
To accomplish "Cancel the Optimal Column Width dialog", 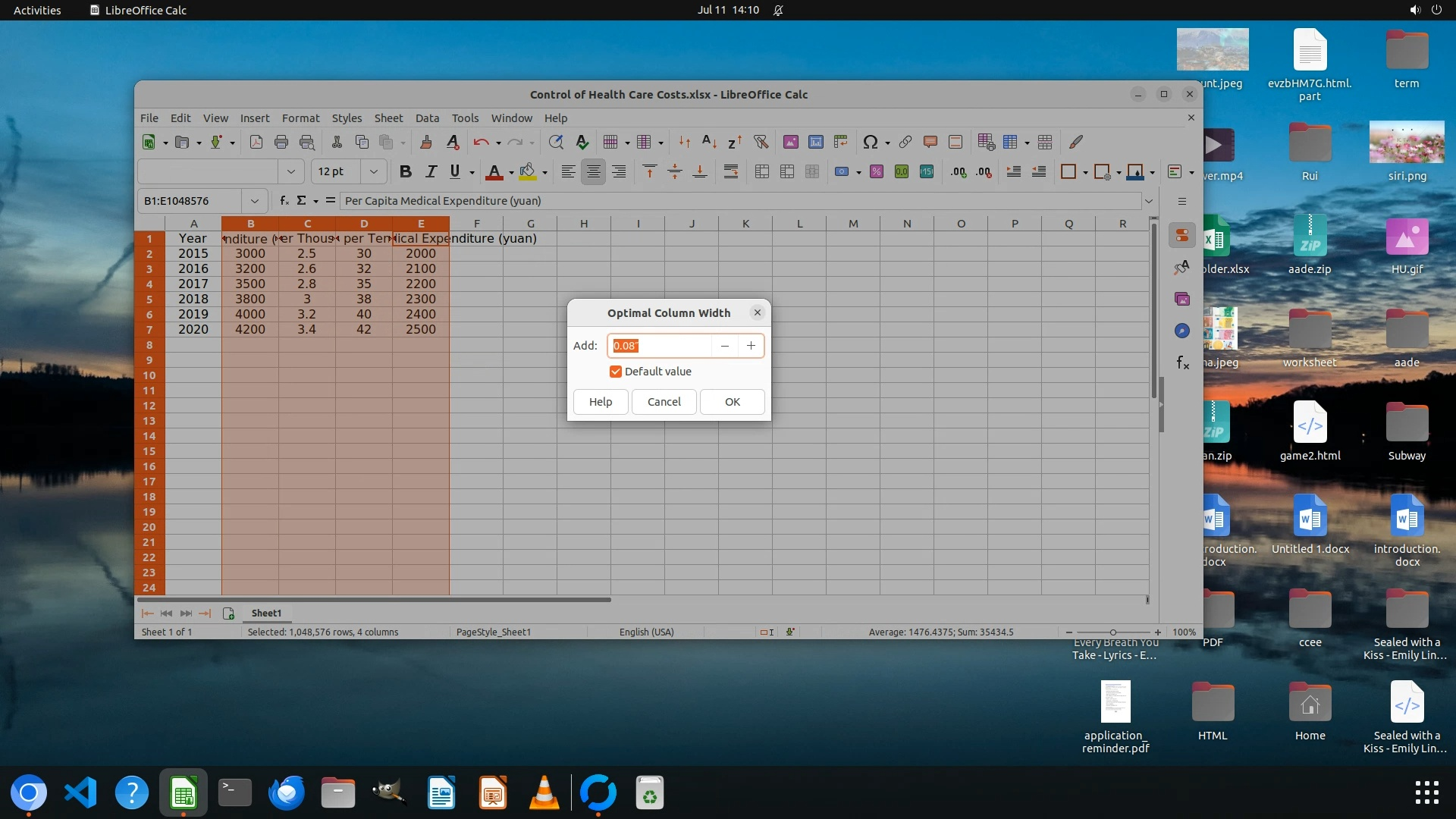I will (664, 402).
